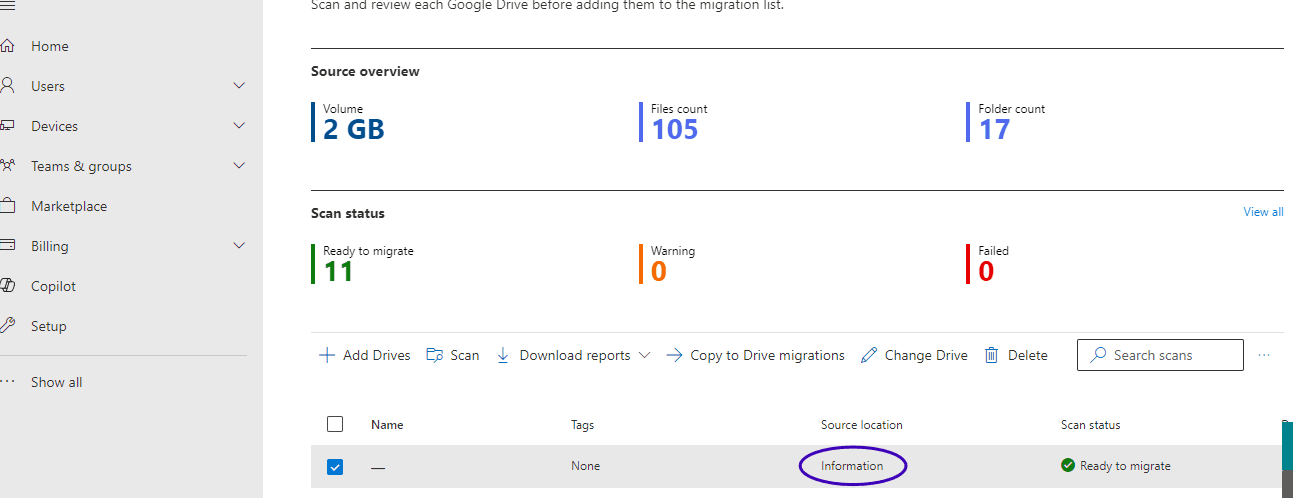Expand the Users navigation section
1293x498 pixels.
239,86
